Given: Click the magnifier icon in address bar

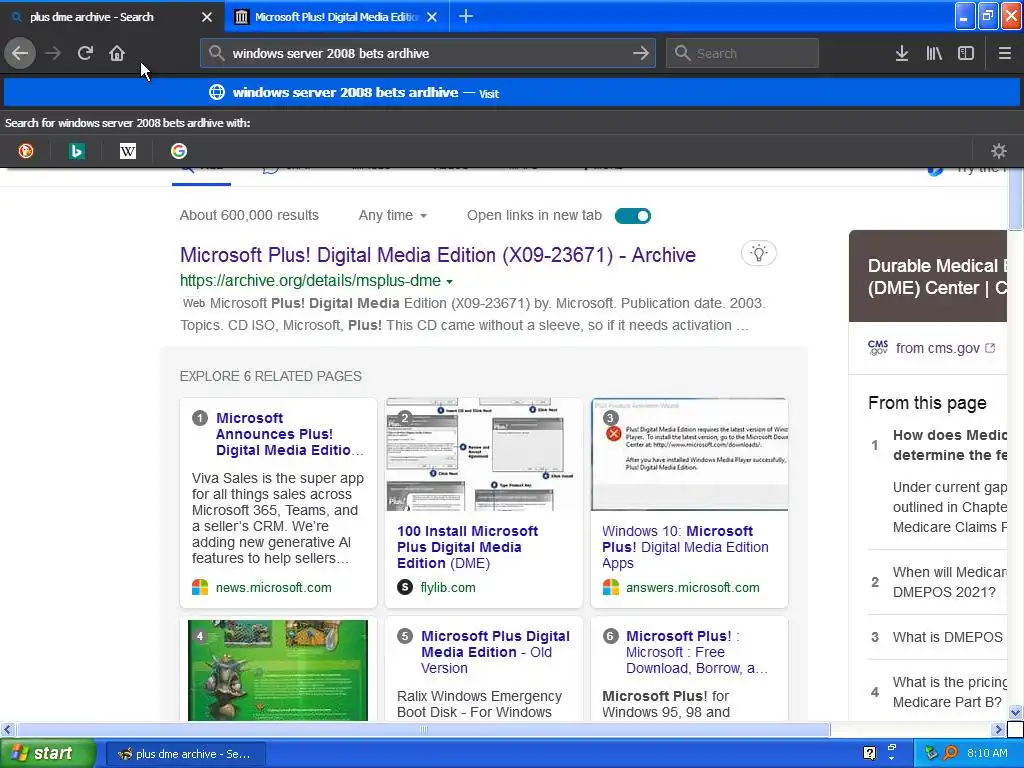Looking at the screenshot, I should tap(216, 53).
